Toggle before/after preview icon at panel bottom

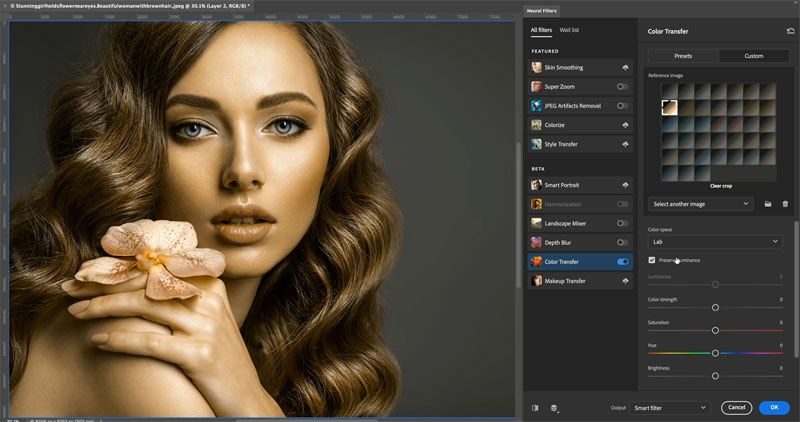535,408
